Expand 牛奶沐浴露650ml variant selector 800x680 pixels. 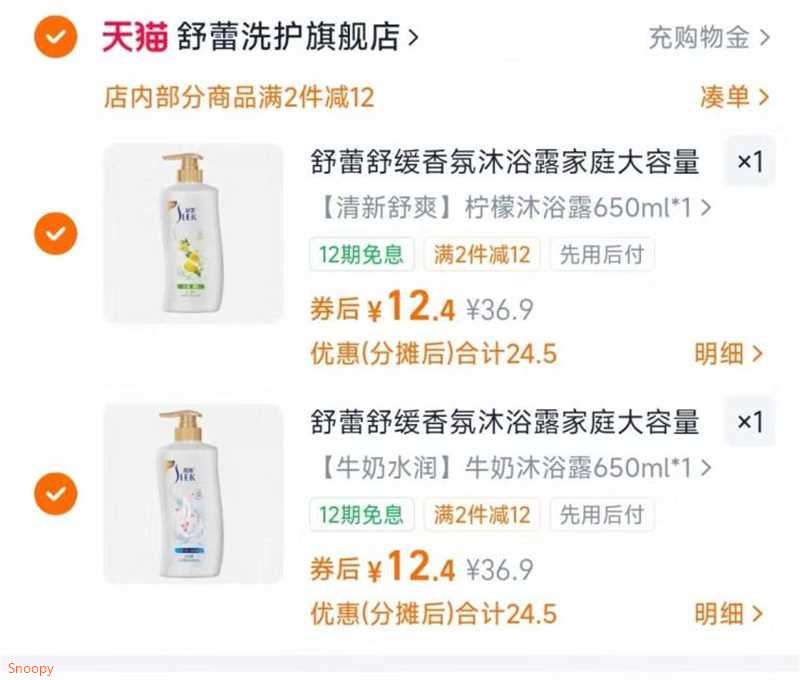[515, 468]
